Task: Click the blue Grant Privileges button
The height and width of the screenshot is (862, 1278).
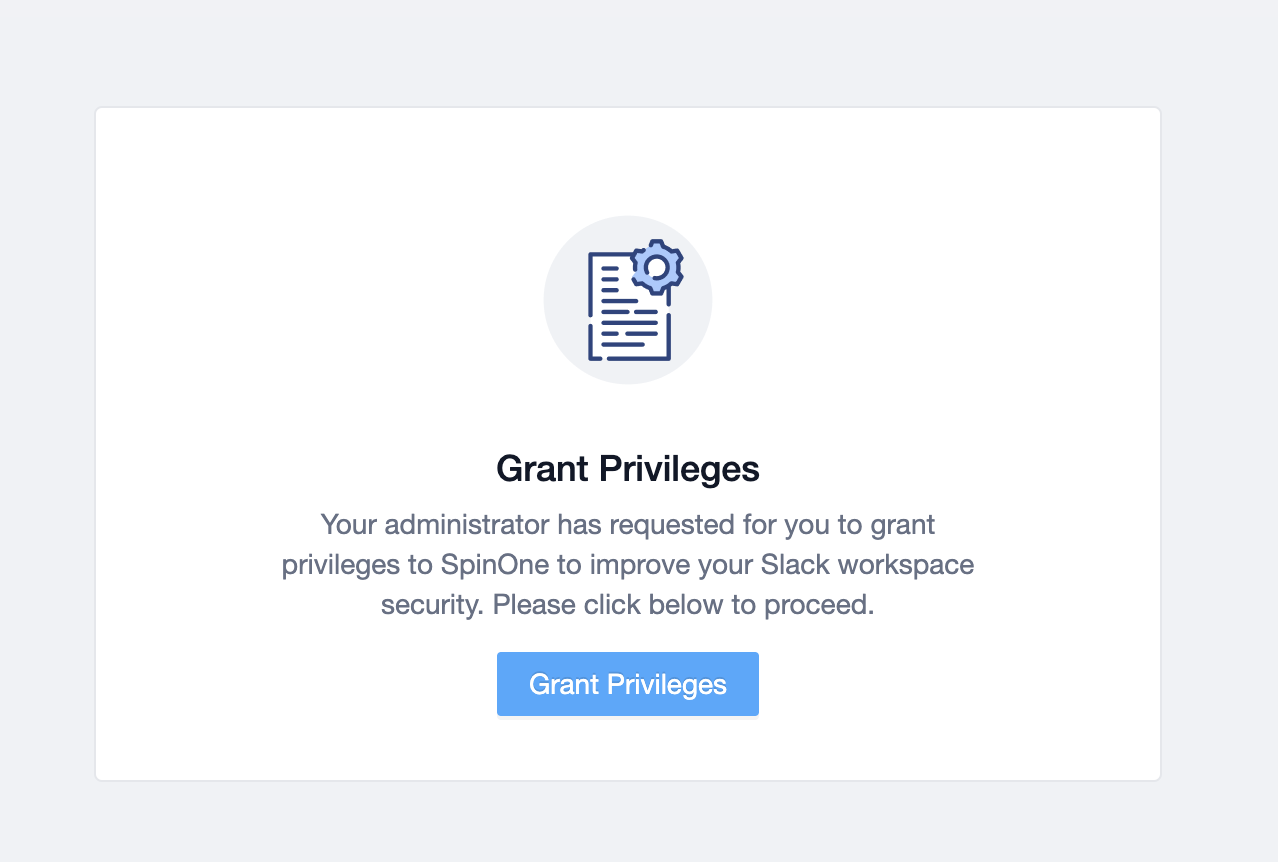Action: pos(628,684)
